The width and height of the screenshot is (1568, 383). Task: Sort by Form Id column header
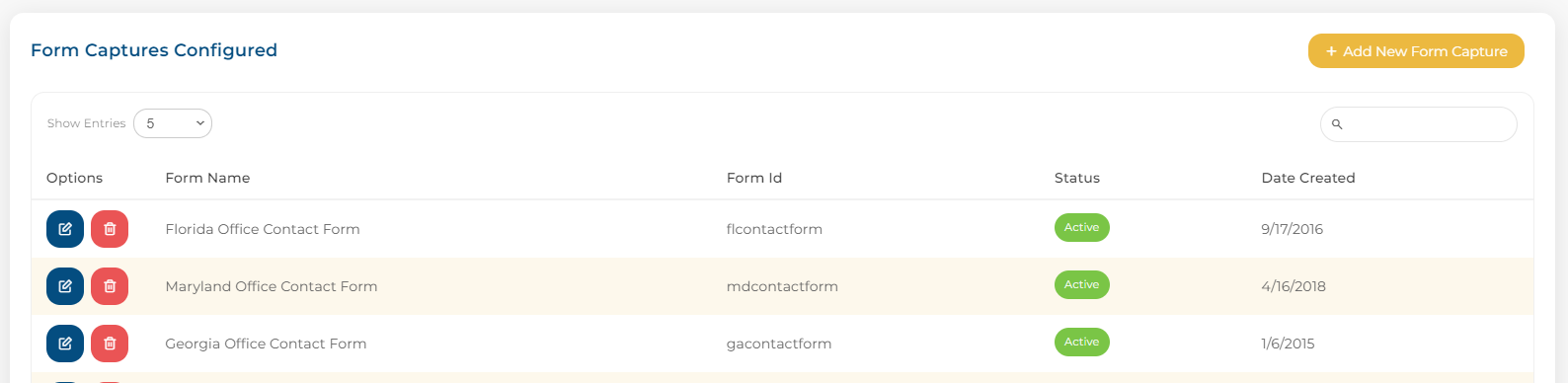754,178
